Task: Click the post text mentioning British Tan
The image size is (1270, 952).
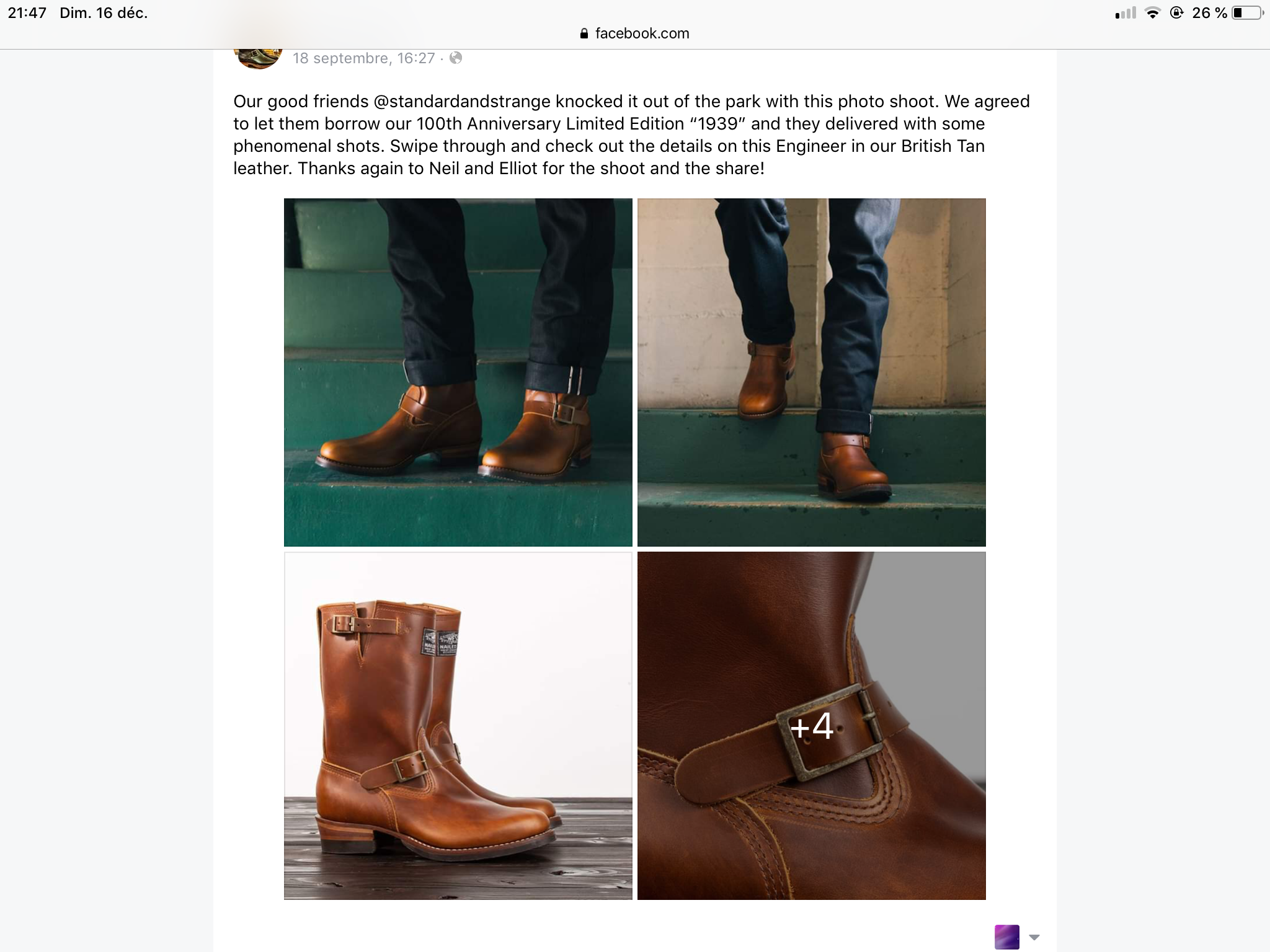Action: (x=631, y=134)
